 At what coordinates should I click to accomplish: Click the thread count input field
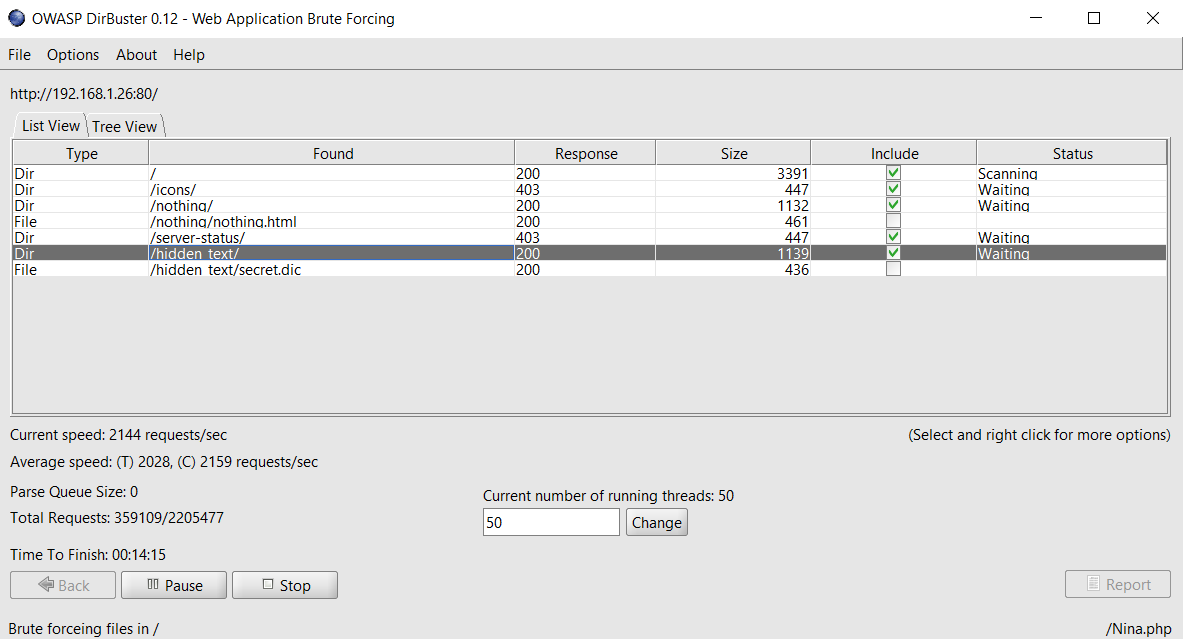(551, 522)
